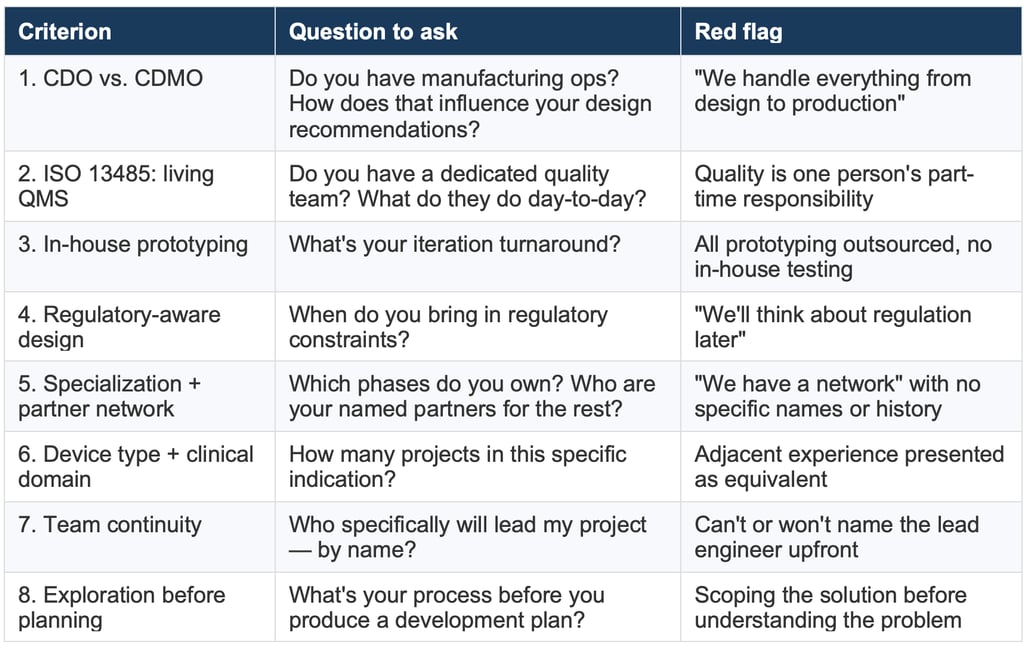Select the "3. In-house prototyping" cell

coord(133,244)
